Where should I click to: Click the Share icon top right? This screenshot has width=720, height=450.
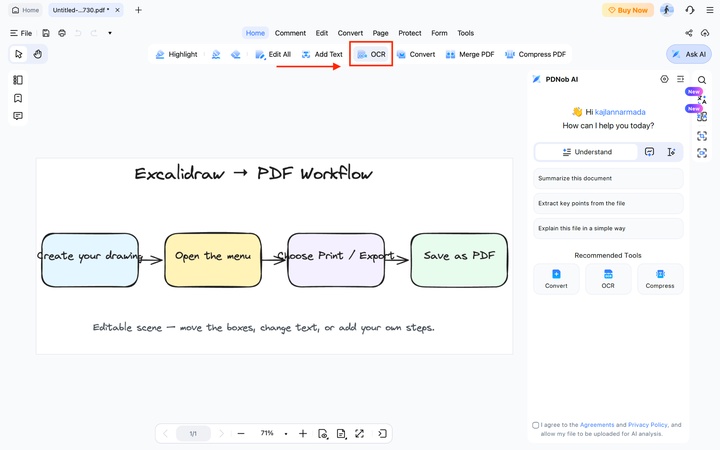pos(689,33)
